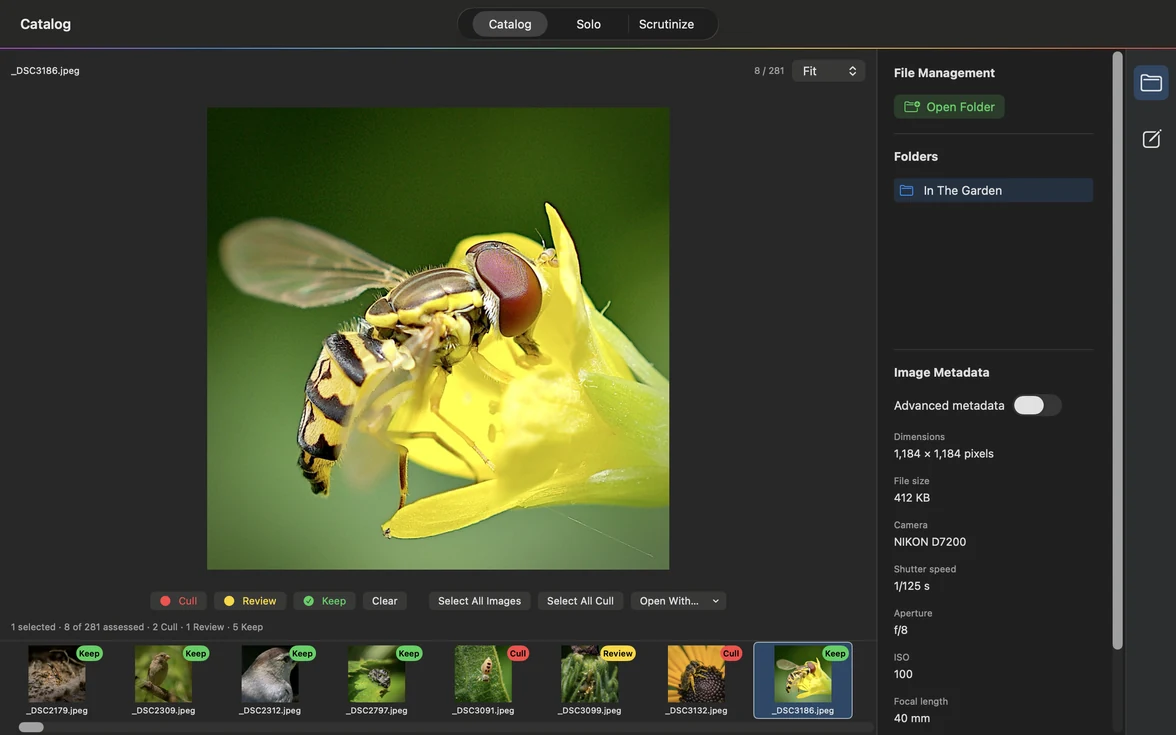Image resolution: width=1176 pixels, height=735 pixels.
Task: Click the Folders heading
Action: (916, 156)
